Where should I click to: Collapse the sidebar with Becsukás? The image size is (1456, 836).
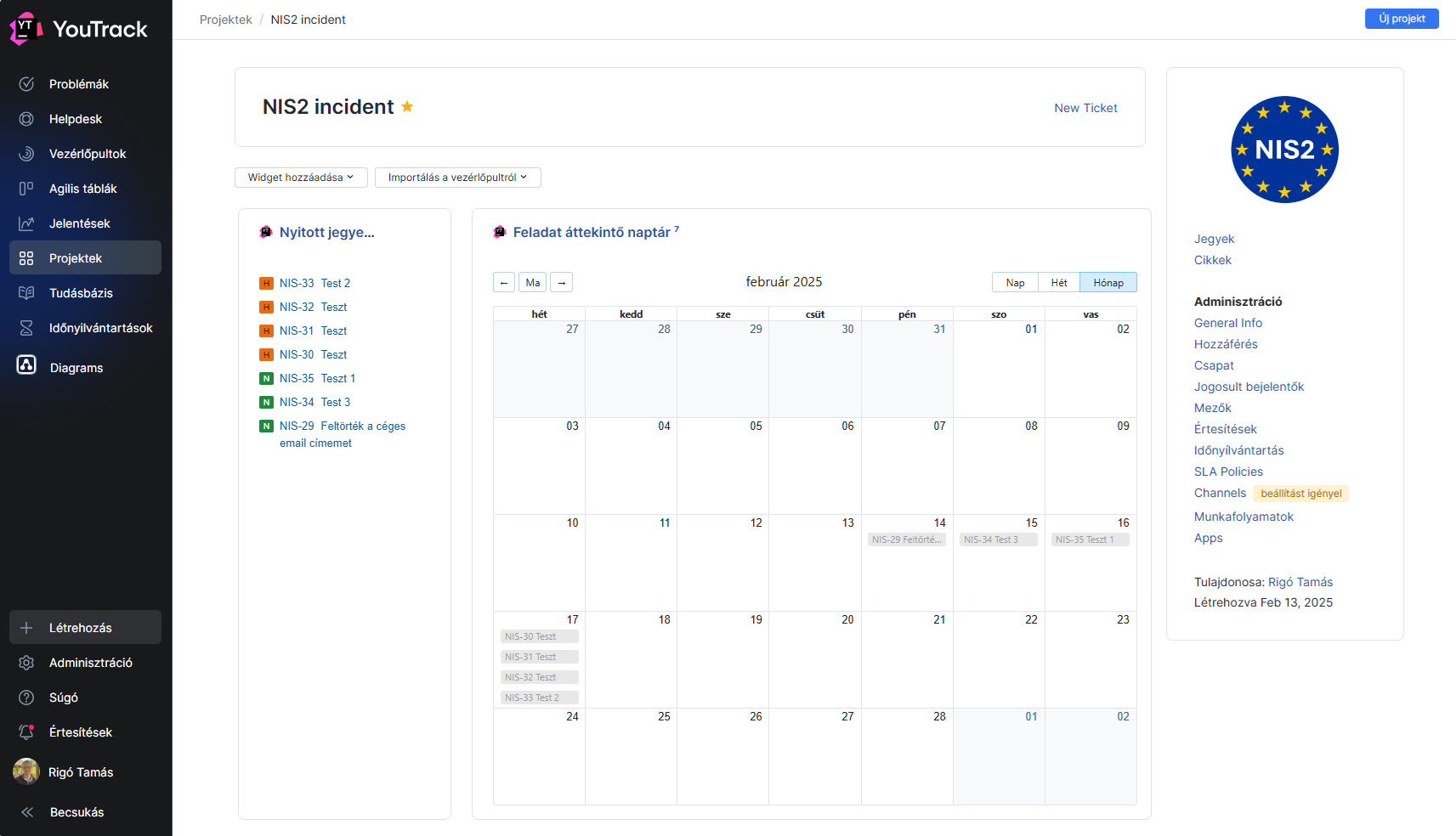pos(76,812)
